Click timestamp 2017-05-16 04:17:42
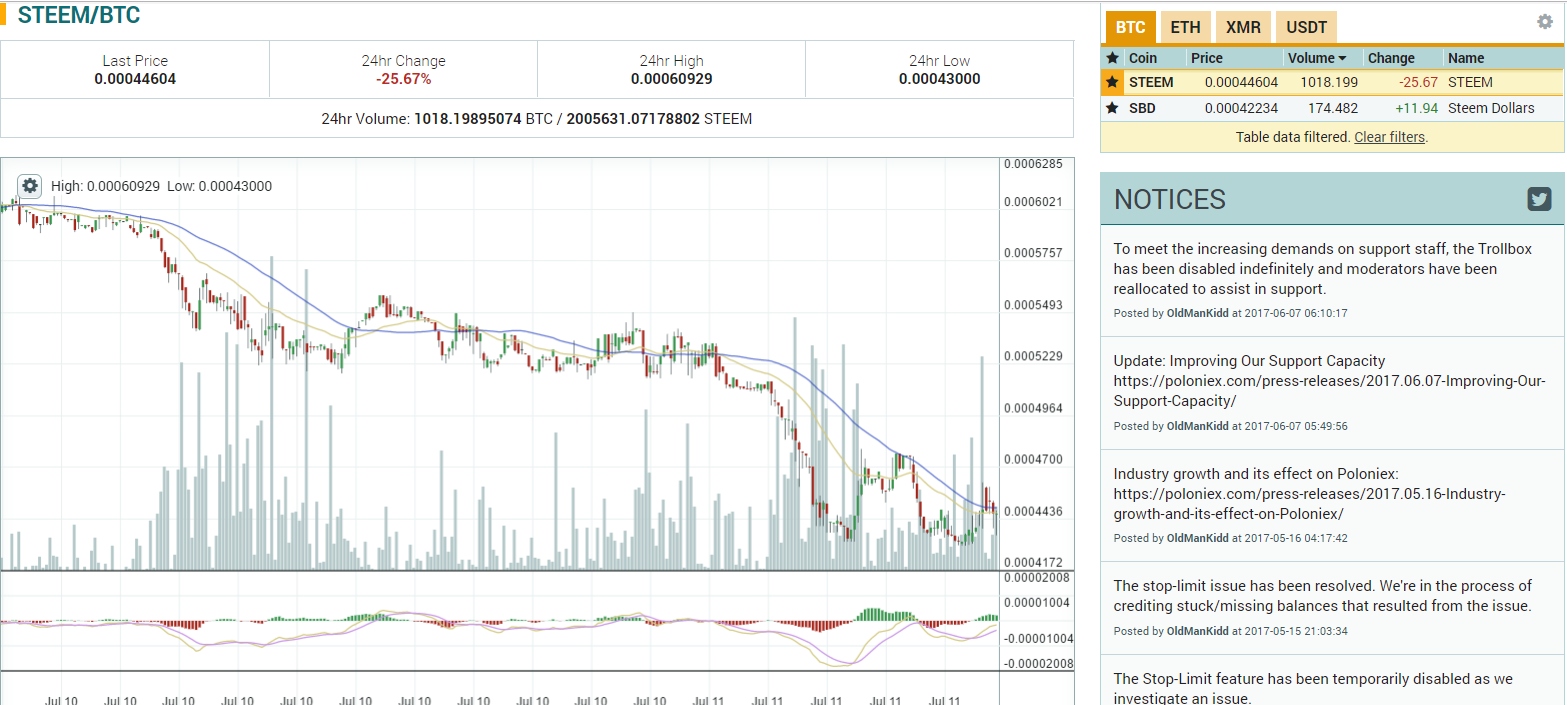 [x=1296, y=538]
